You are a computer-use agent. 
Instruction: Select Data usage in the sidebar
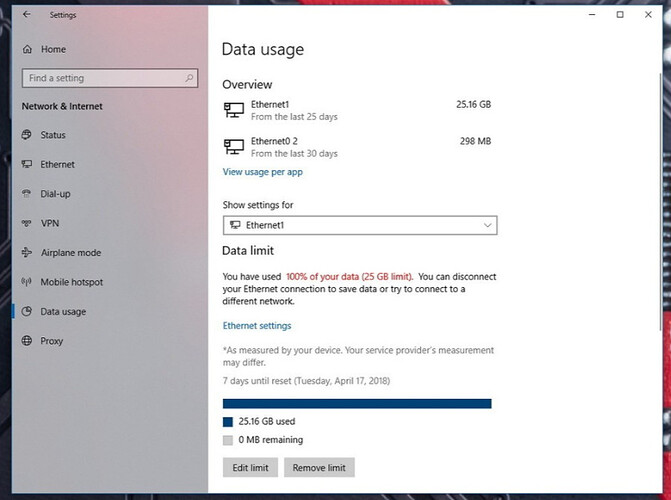pos(62,312)
